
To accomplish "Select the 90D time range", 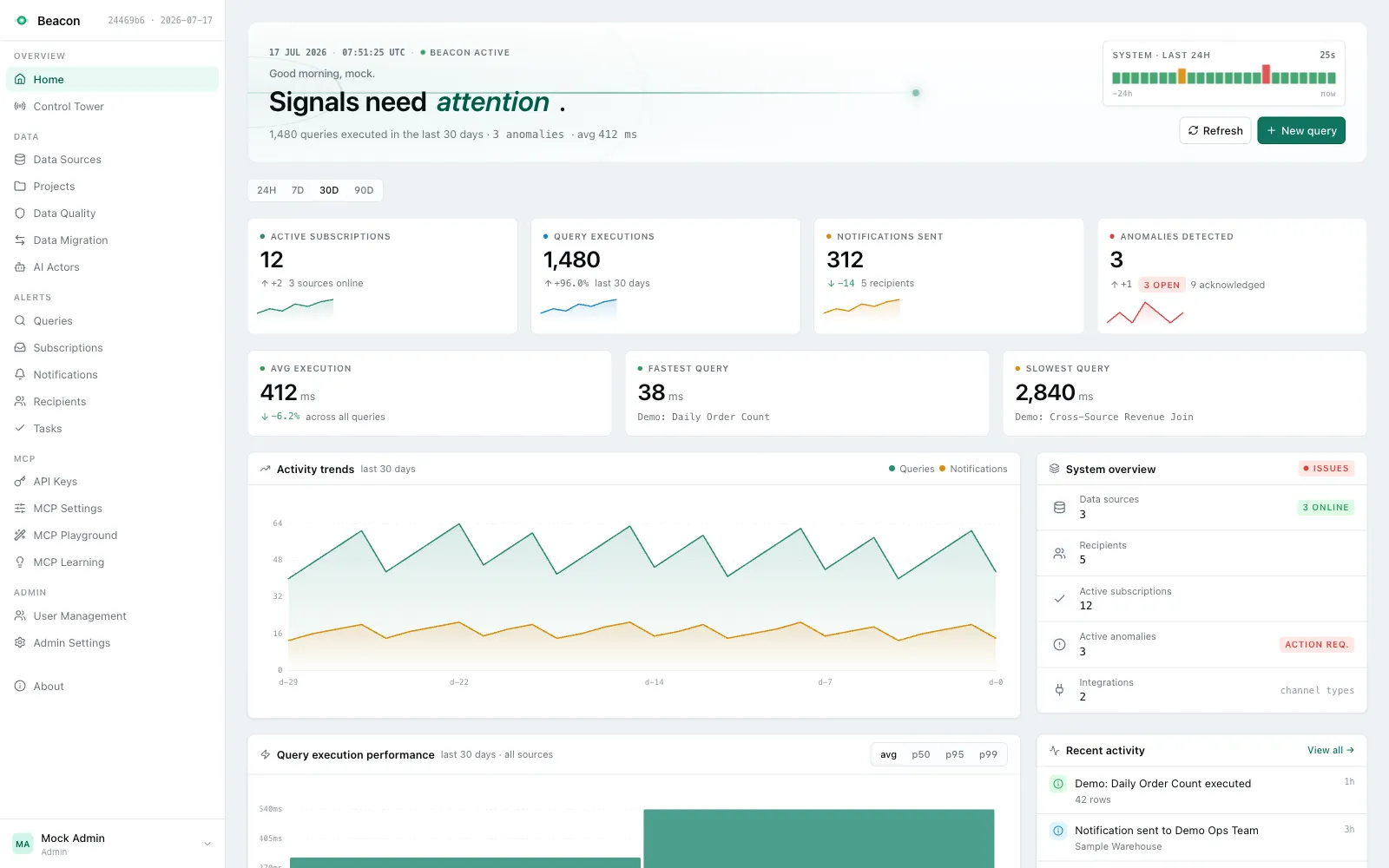I will [x=364, y=190].
